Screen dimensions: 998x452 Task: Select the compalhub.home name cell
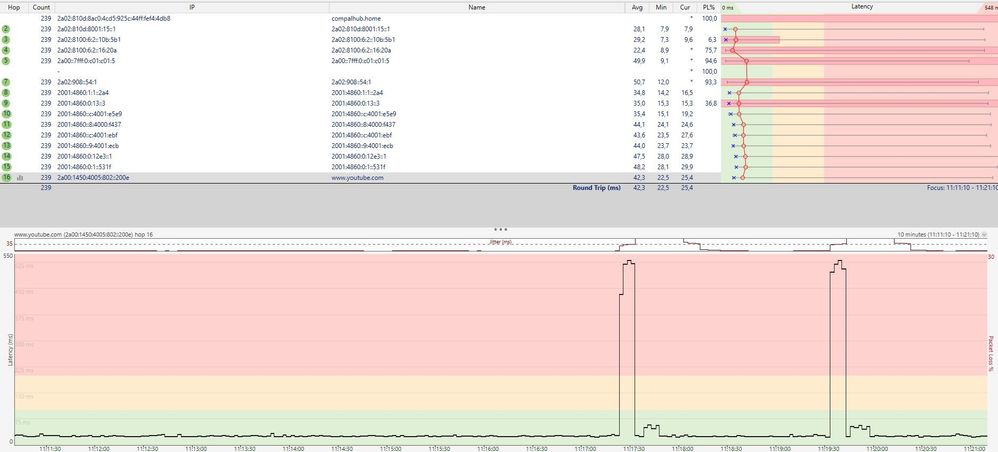coord(356,18)
